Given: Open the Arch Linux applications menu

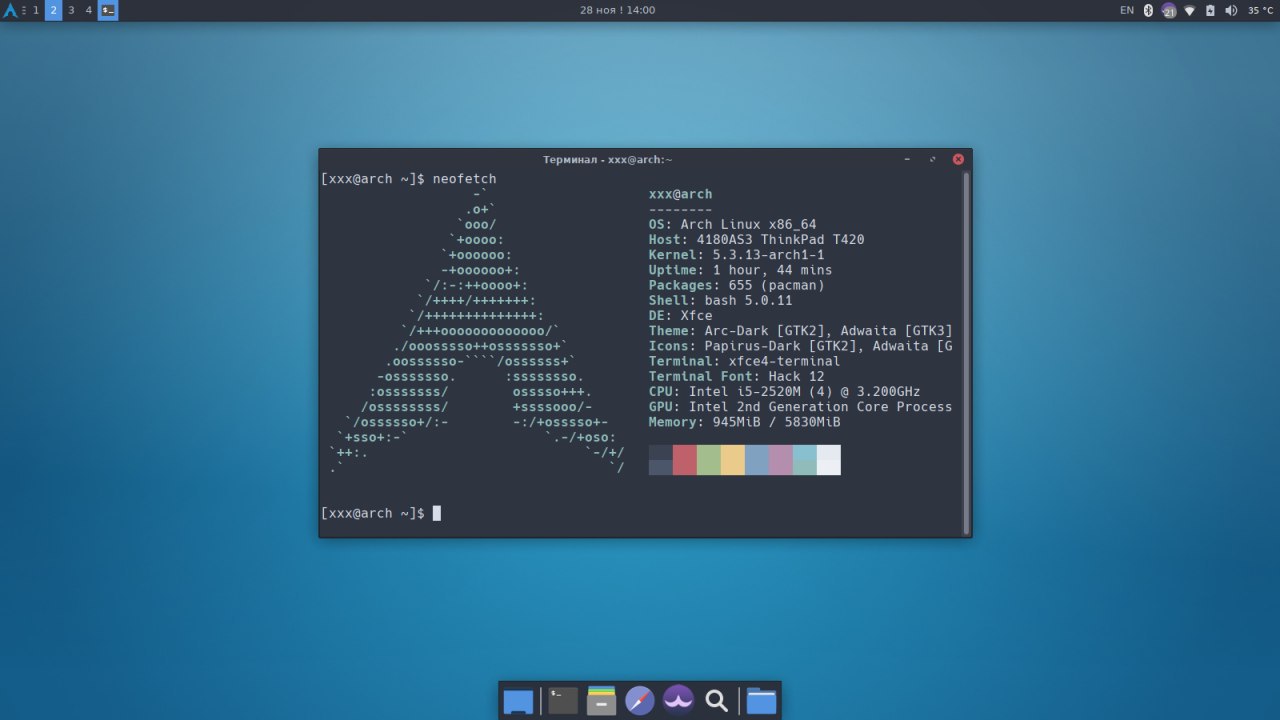Looking at the screenshot, I should point(11,10).
